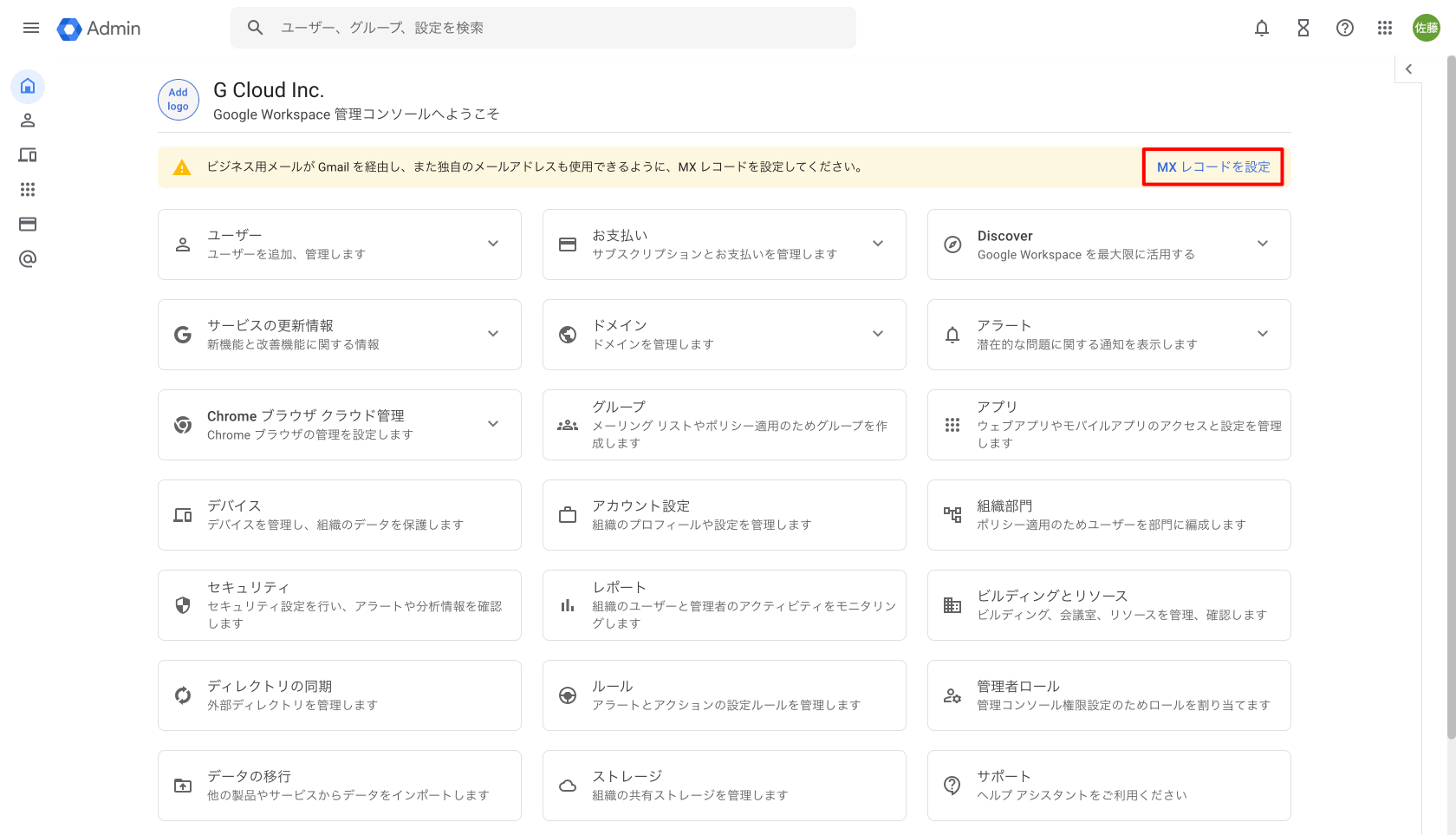The image size is (1456, 835).
Task: Open the Google apps grid launcher
Action: click(x=1385, y=28)
